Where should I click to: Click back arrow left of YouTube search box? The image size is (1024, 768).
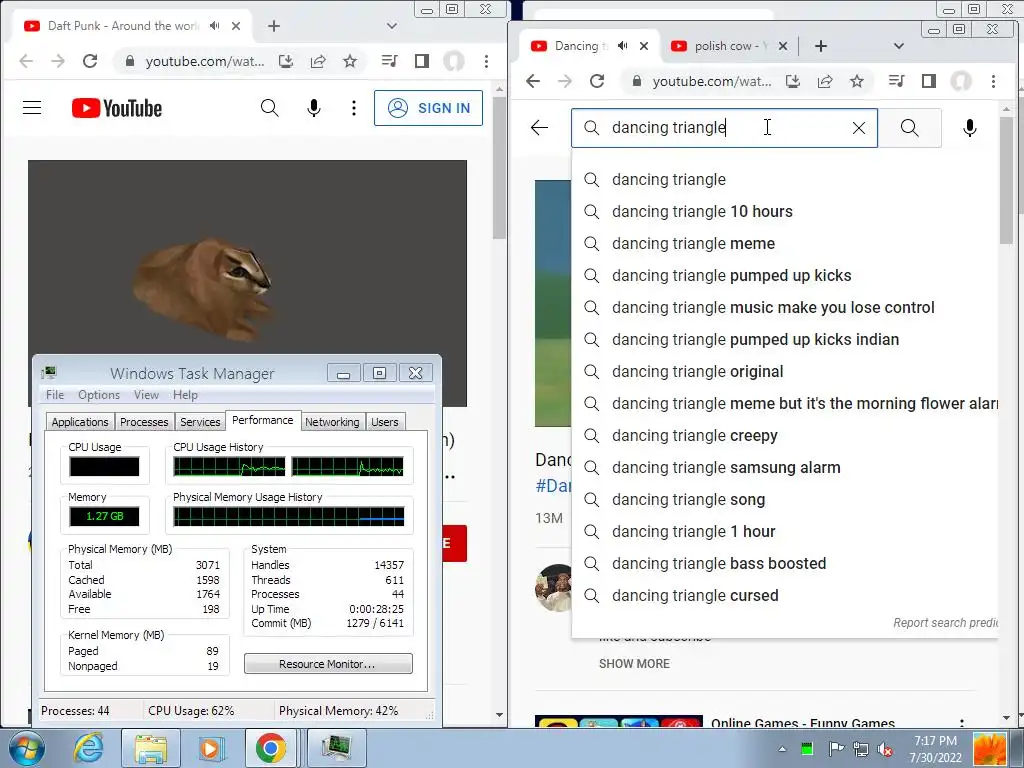(539, 127)
